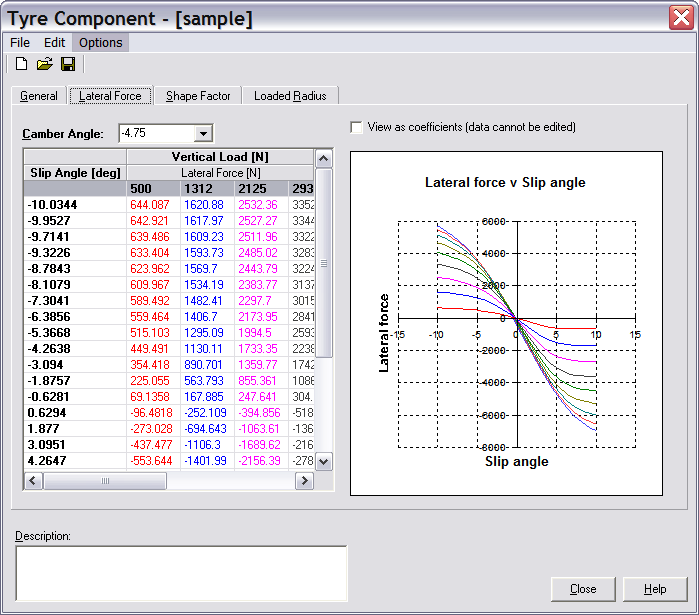Click the vertical scrollbar thumb
The width and height of the screenshot is (699, 615).
click(324, 263)
